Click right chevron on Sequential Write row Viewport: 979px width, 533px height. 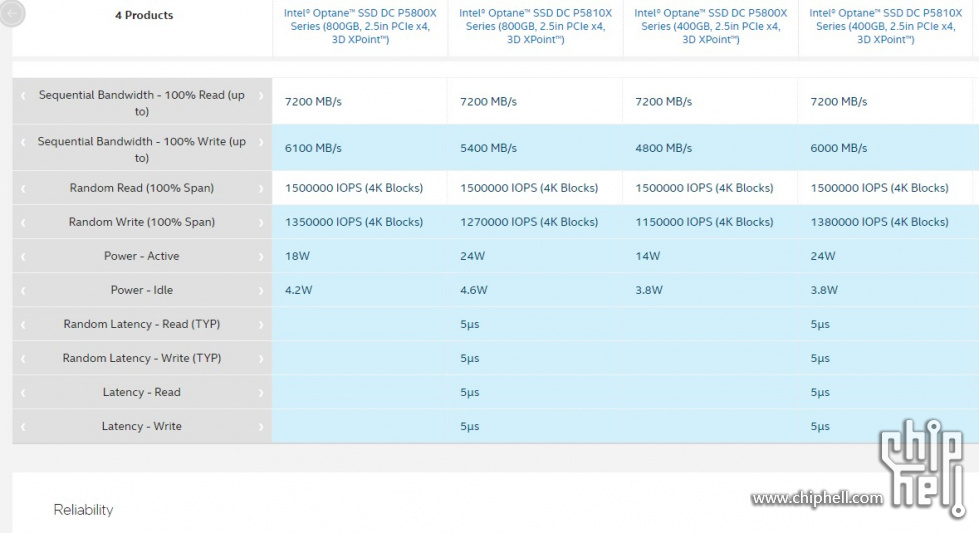[261, 142]
